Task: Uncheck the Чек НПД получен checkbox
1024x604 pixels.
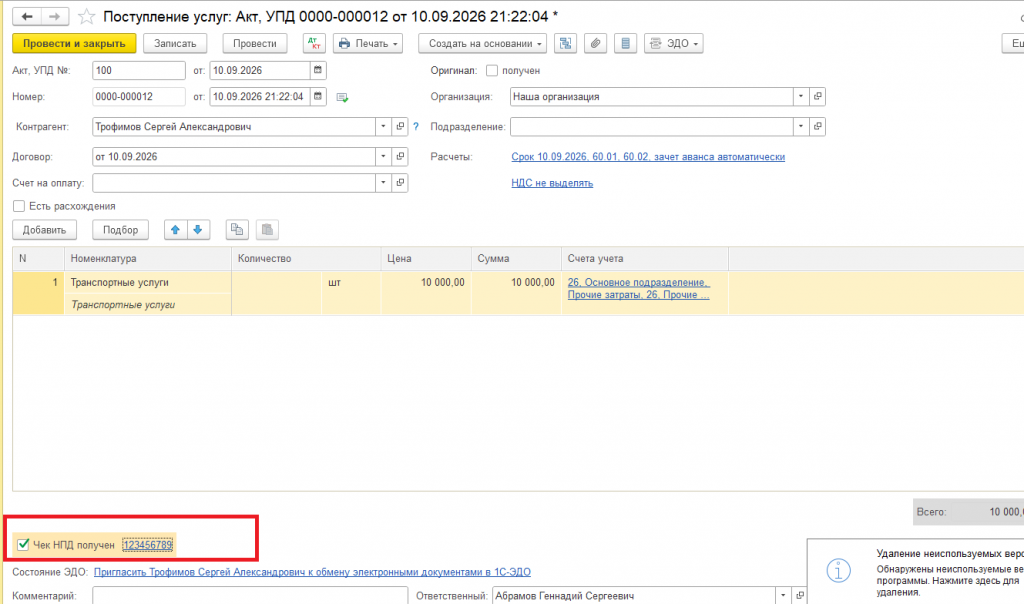Action: [23, 545]
